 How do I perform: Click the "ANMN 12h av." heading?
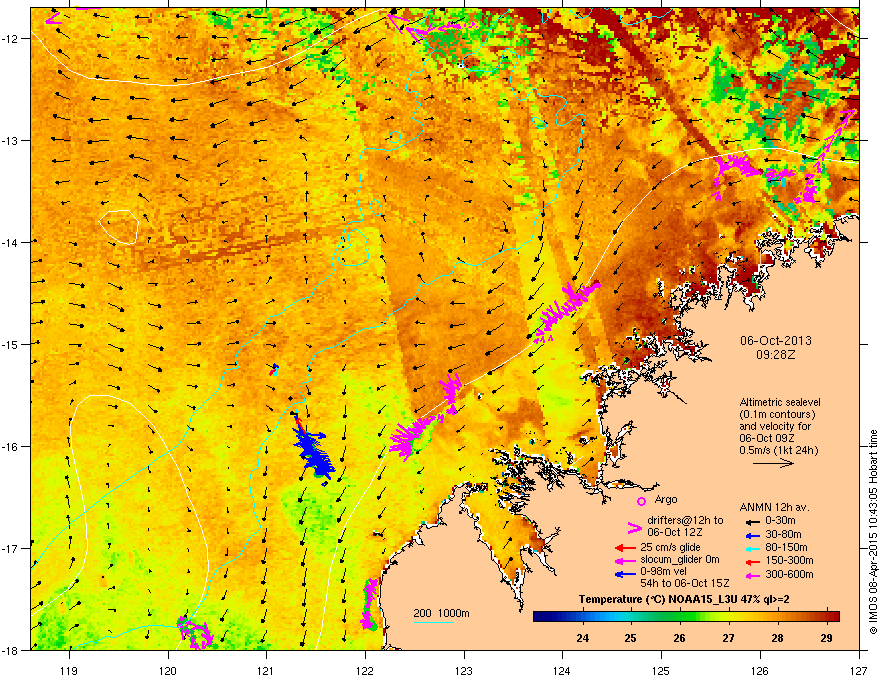tap(774, 507)
